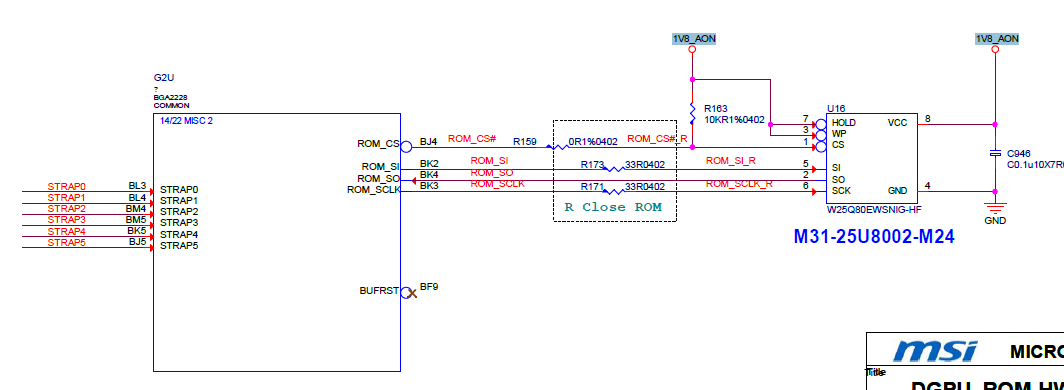Image resolution: width=1064 pixels, height=390 pixels.
Task: Click the ROM_CS#_R net label
Action: point(658,139)
